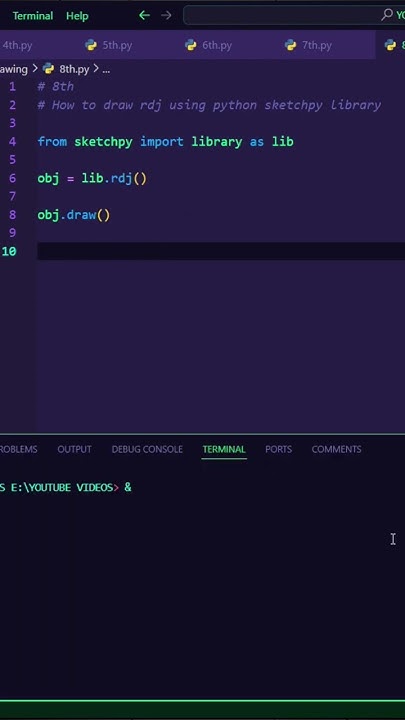Image resolution: width=405 pixels, height=720 pixels.
Task: Click 'obj.draw()' on line 8
Action: [74, 215]
